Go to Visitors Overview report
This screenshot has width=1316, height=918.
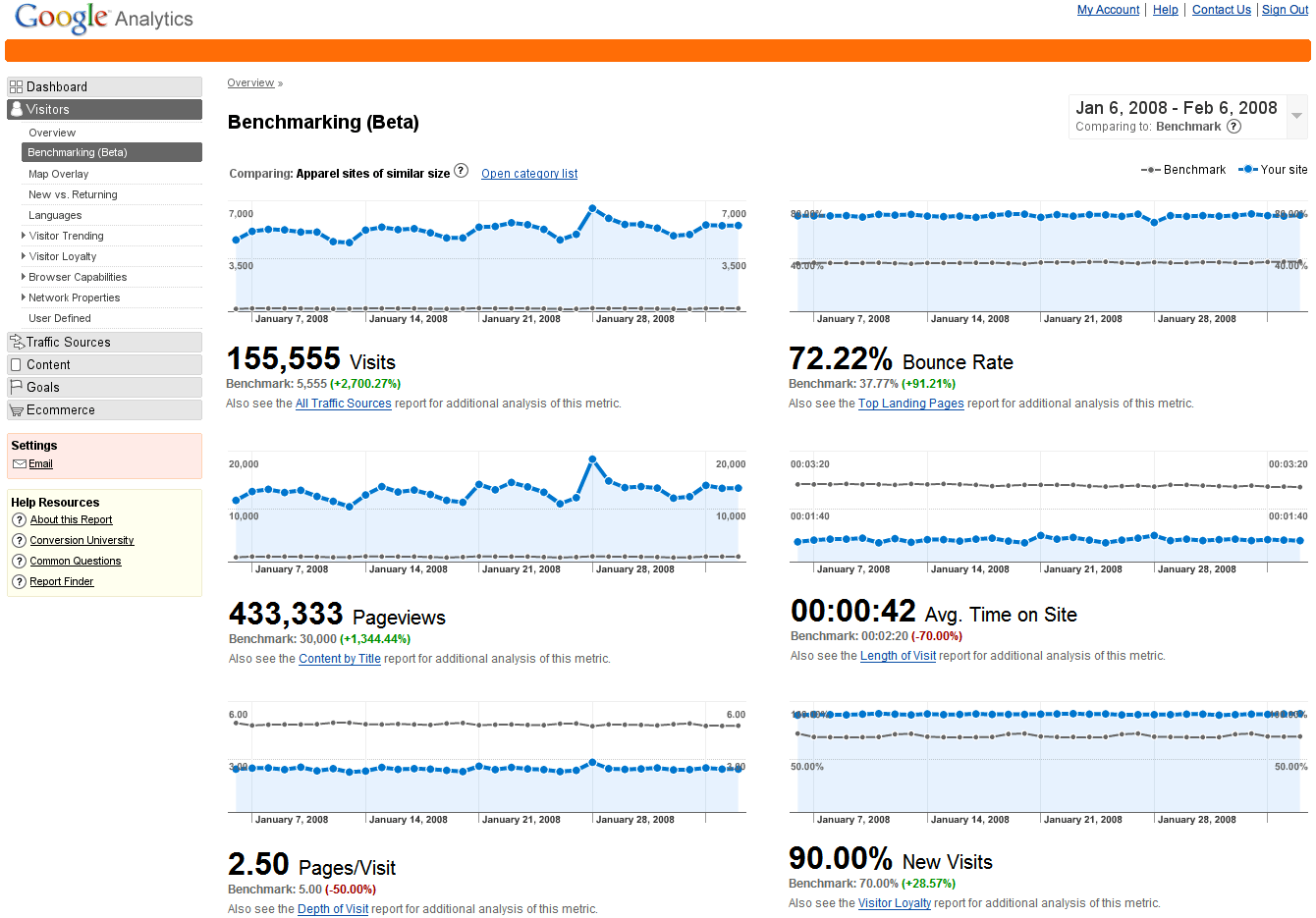(52, 133)
